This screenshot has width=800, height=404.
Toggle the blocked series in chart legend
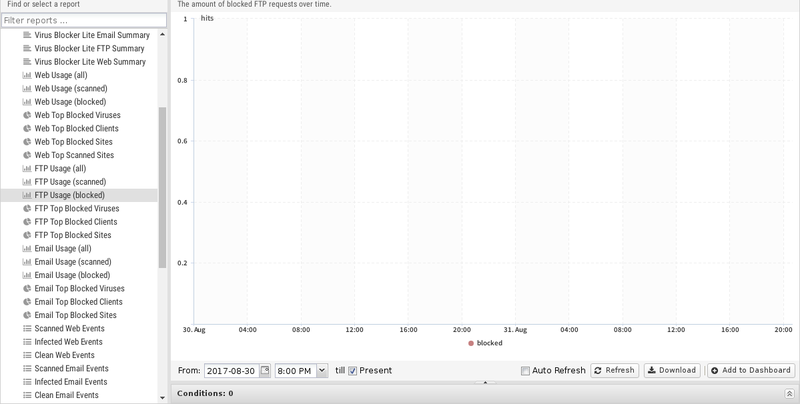pos(485,343)
